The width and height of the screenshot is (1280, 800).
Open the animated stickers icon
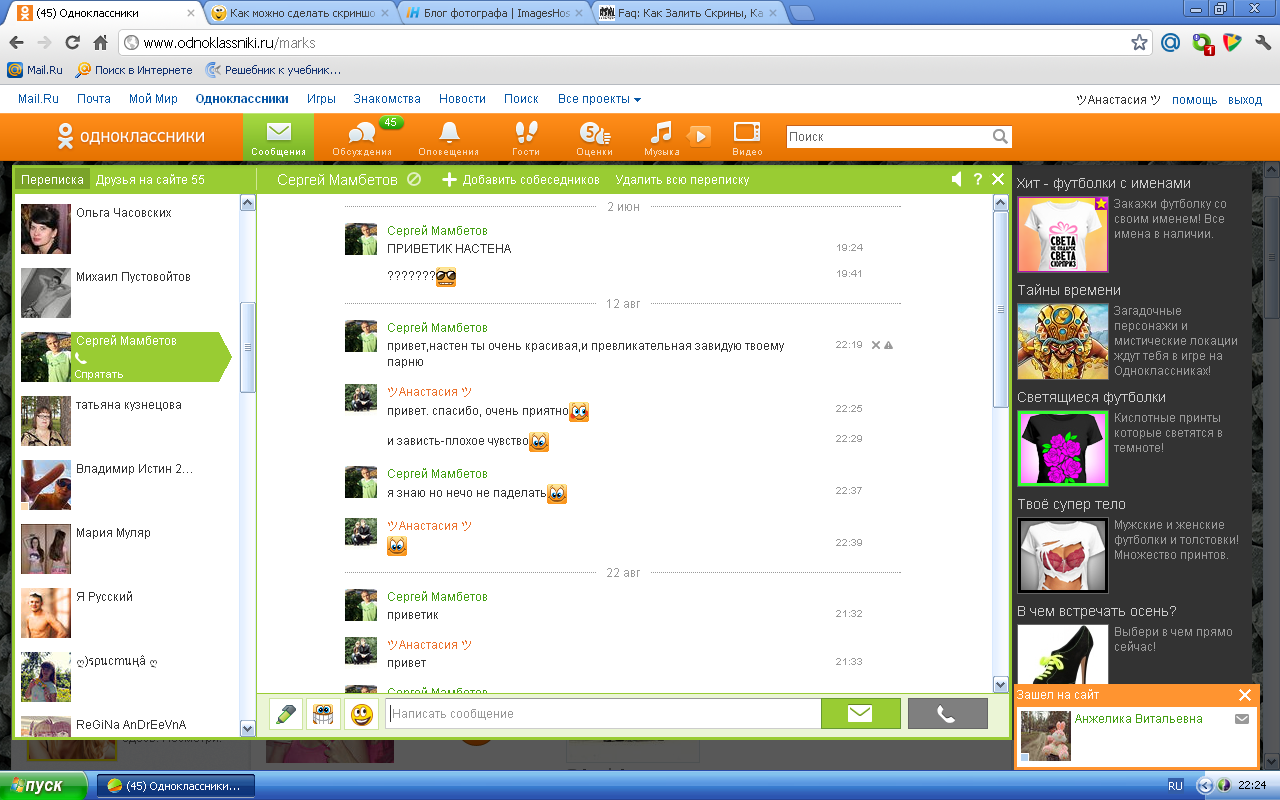tap(323, 714)
